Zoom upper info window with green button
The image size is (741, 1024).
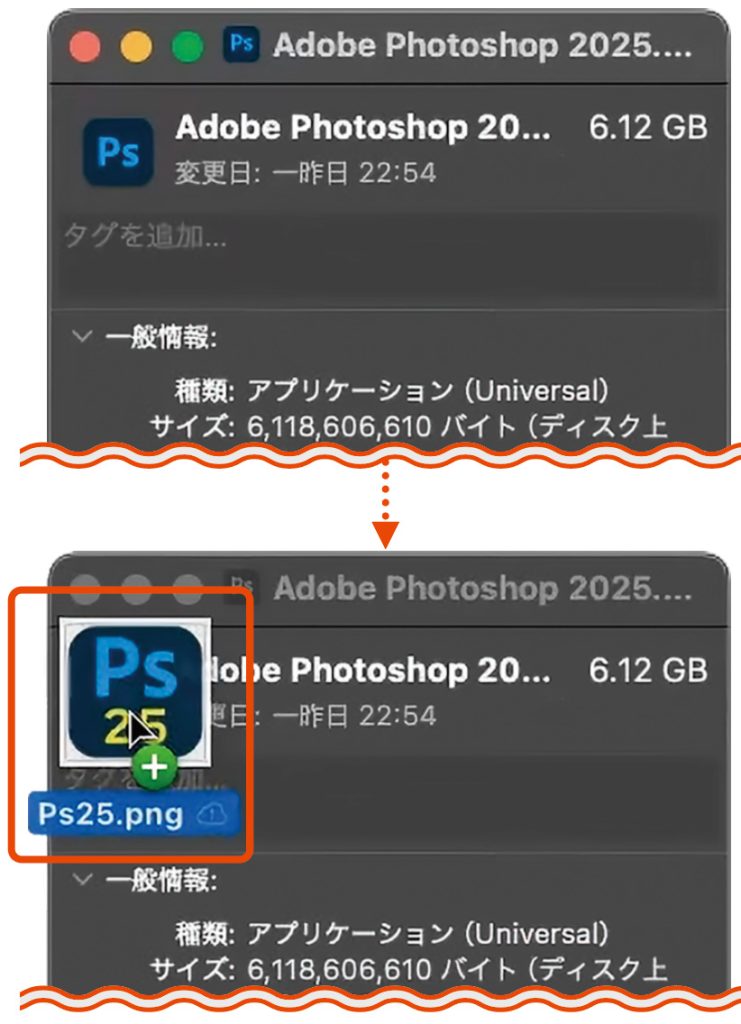187,47
